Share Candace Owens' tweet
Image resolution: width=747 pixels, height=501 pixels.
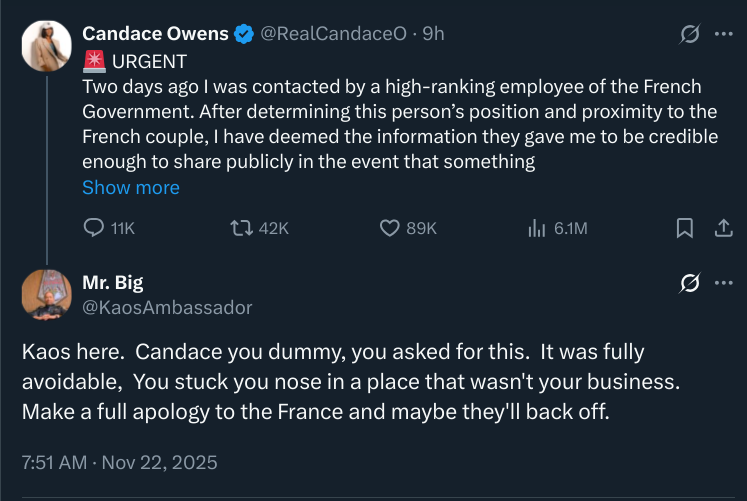click(x=723, y=228)
